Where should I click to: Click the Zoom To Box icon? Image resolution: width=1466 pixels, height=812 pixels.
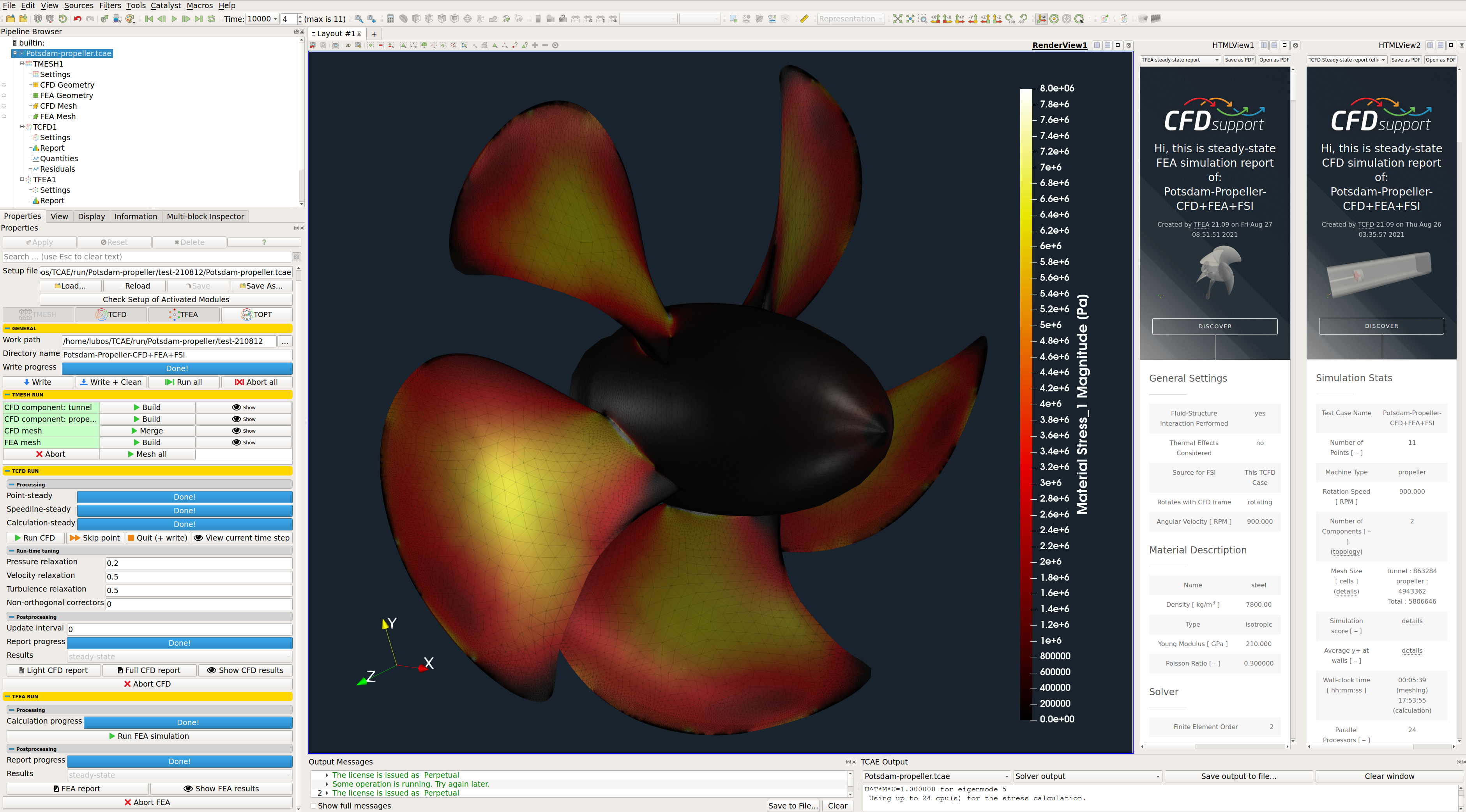click(922, 19)
